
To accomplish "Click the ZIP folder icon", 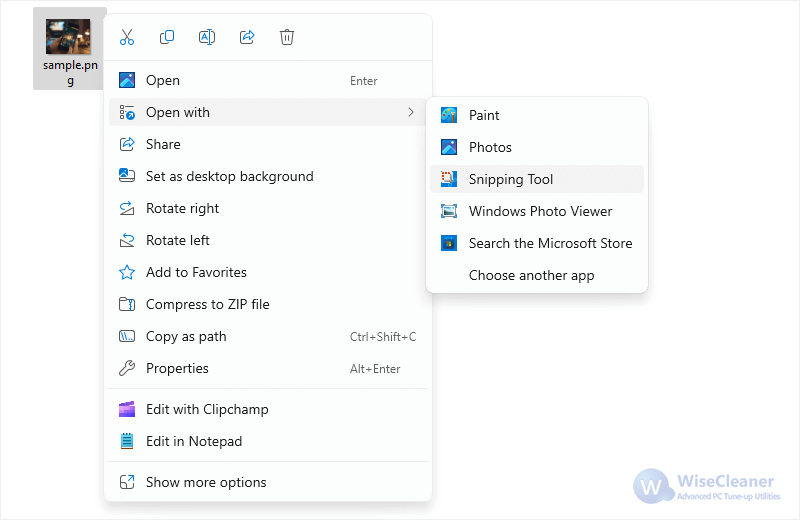I will 127,304.
